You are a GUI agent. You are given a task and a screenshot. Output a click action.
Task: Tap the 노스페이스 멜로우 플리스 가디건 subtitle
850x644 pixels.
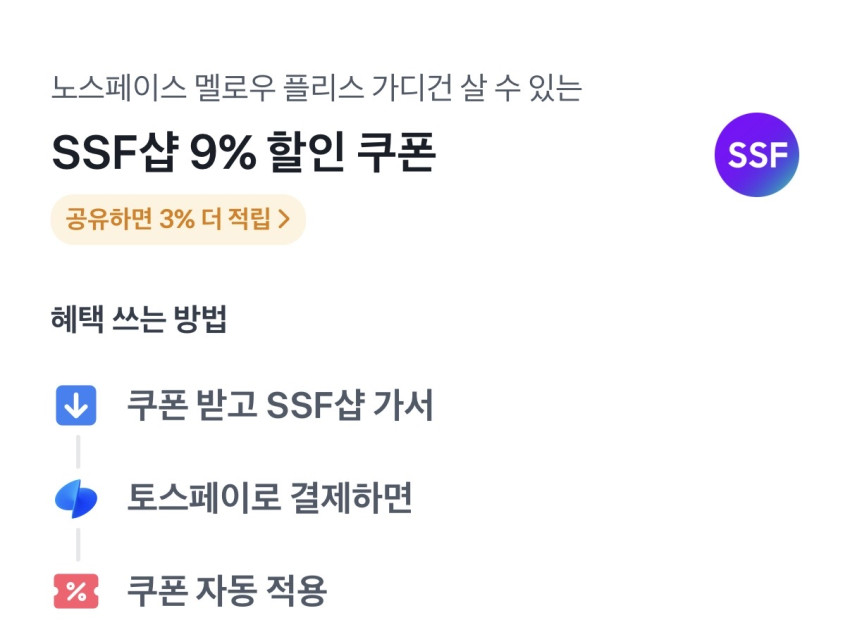[316, 88]
